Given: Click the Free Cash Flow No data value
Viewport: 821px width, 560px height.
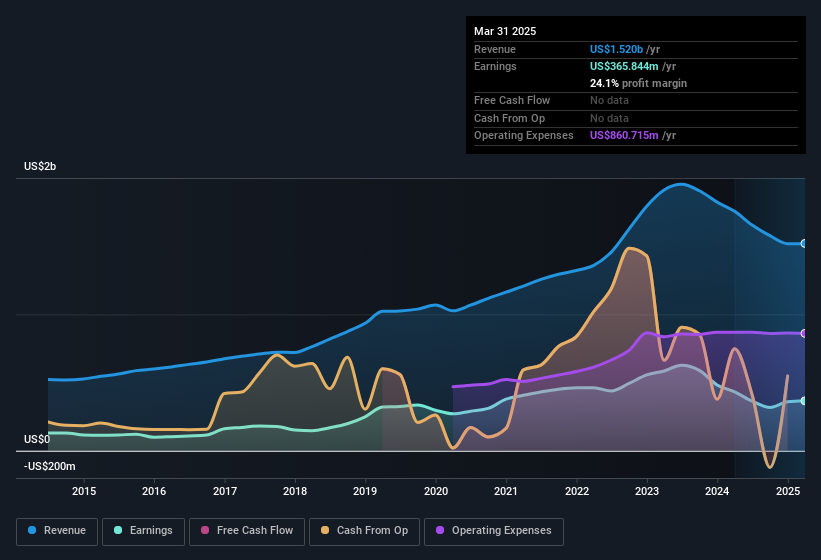Looking at the screenshot, I should pyautogui.click(x=609, y=100).
